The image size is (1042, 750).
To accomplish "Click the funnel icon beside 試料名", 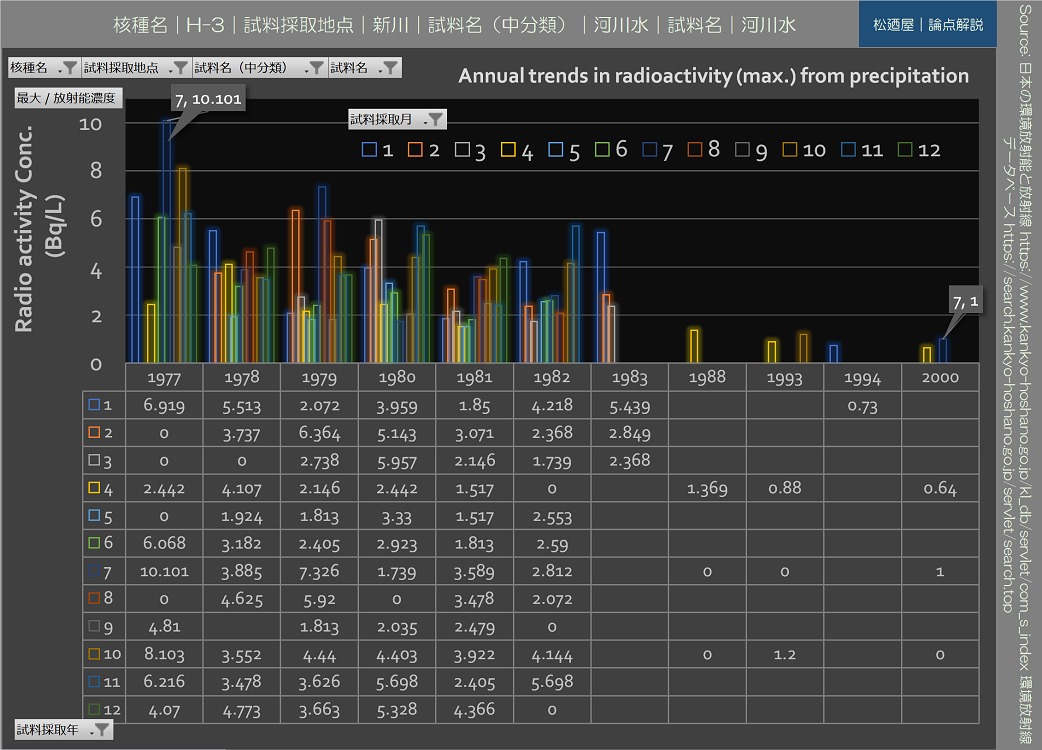I will click(x=390, y=68).
